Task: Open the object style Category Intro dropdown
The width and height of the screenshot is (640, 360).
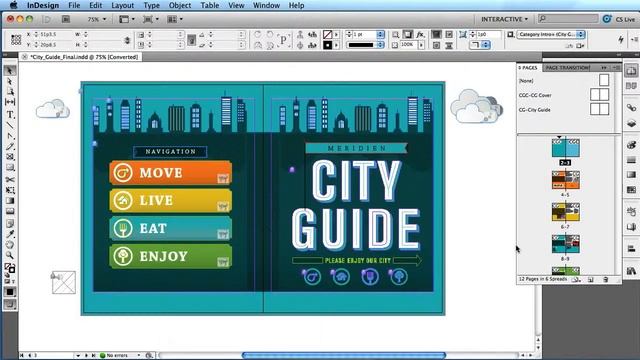Action: (x=581, y=34)
